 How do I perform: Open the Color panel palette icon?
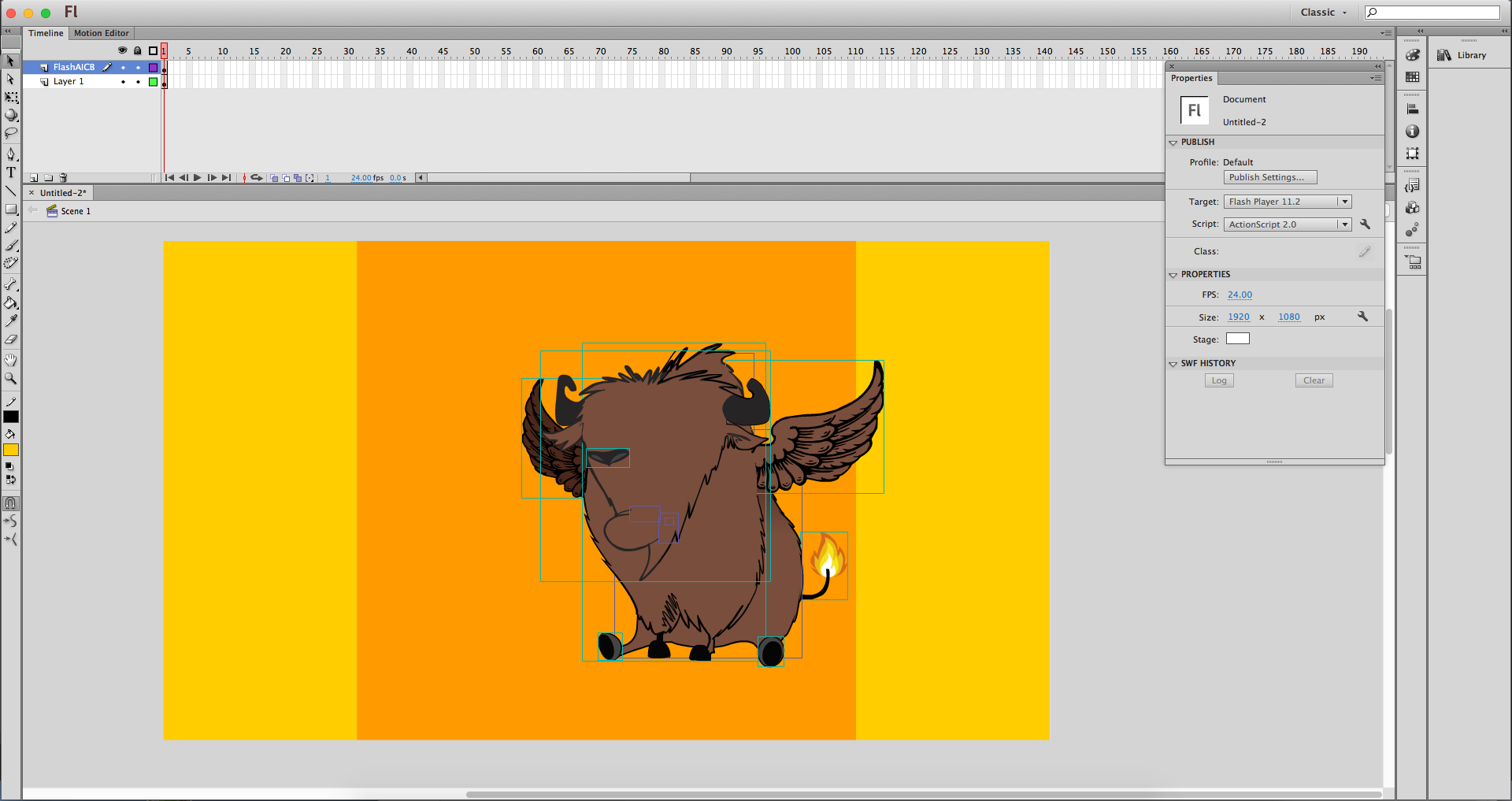1413,55
